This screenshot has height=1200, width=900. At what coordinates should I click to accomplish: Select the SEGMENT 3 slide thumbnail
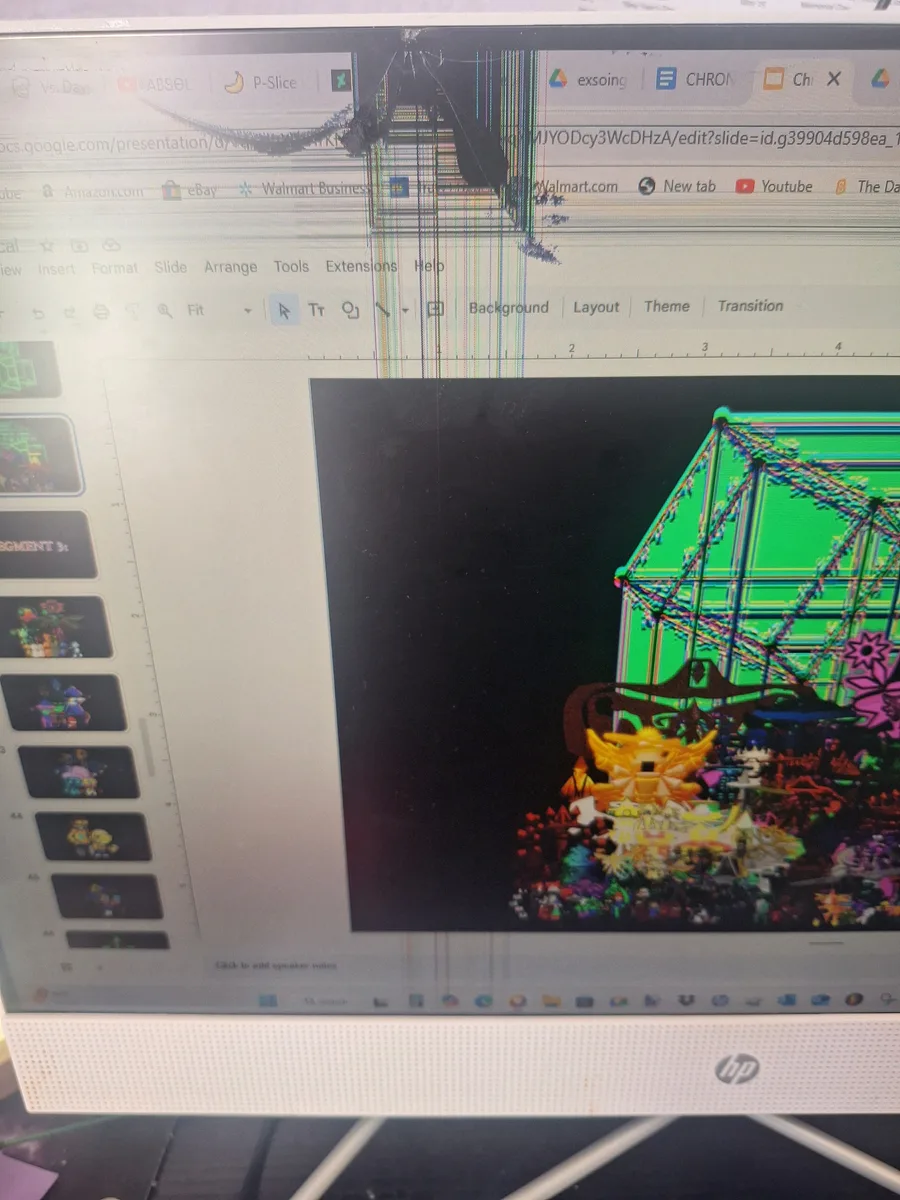47,545
